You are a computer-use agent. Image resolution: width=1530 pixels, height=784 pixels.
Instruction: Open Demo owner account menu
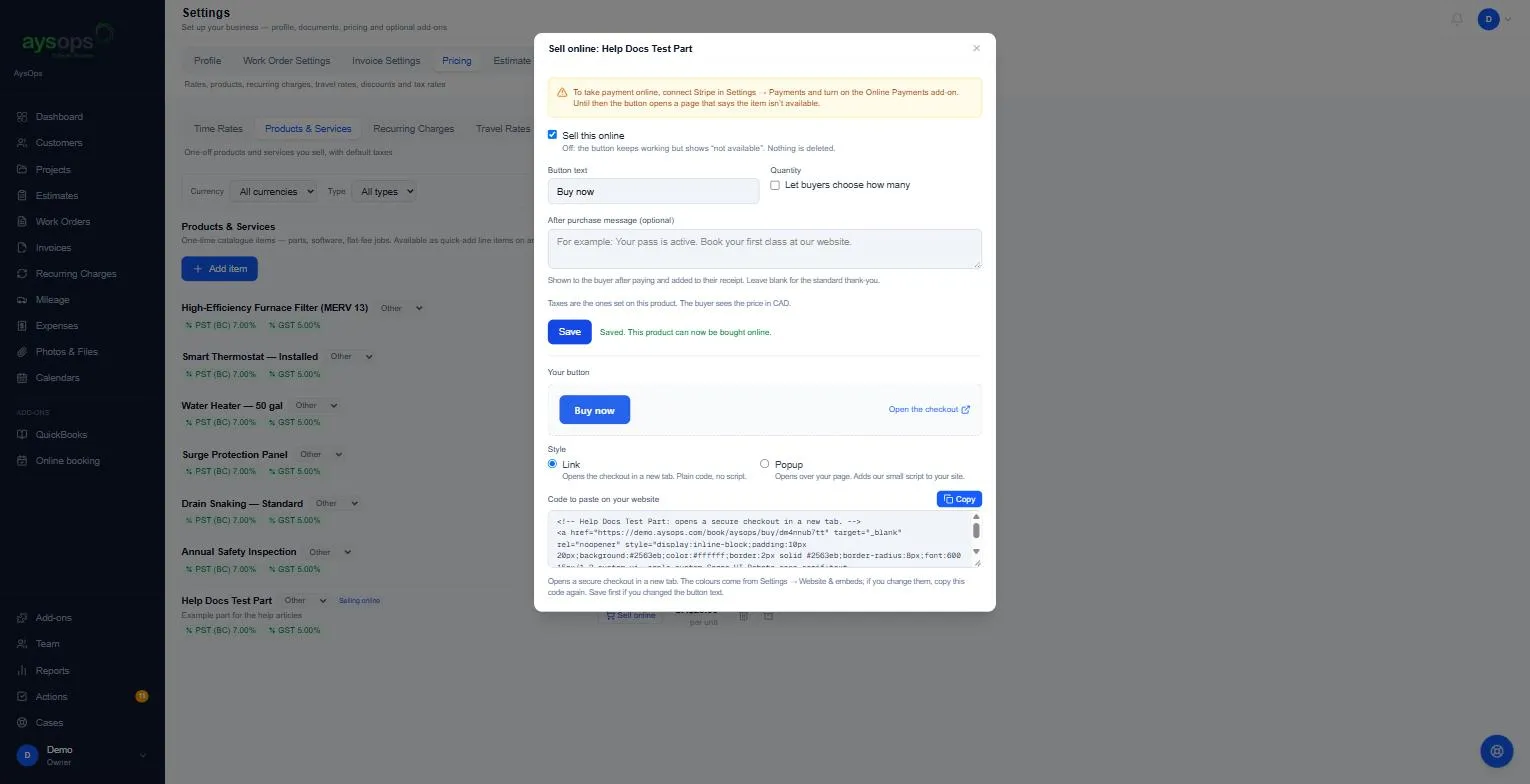(81, 755)
